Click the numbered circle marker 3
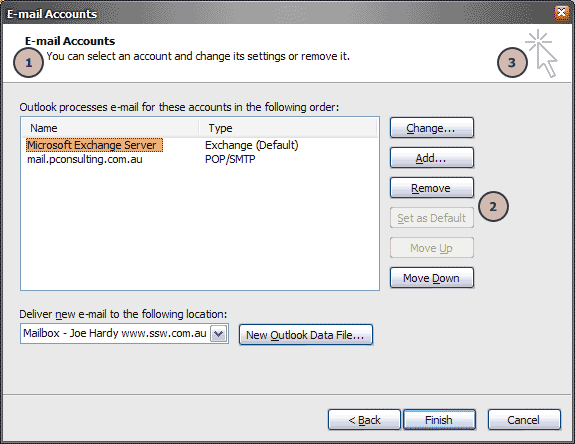 512,63
